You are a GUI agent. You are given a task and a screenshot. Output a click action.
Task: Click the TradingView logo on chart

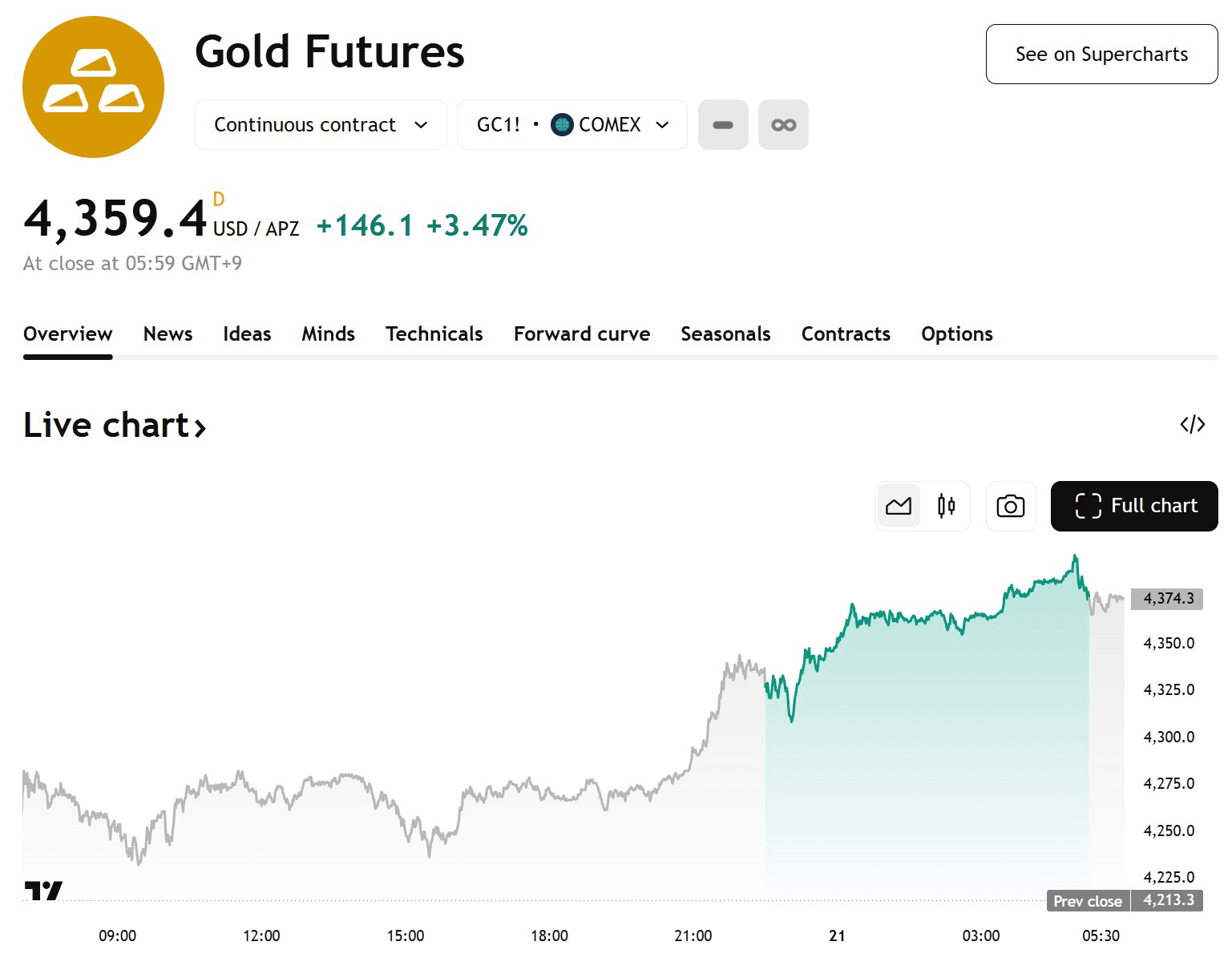pos(43,890)
